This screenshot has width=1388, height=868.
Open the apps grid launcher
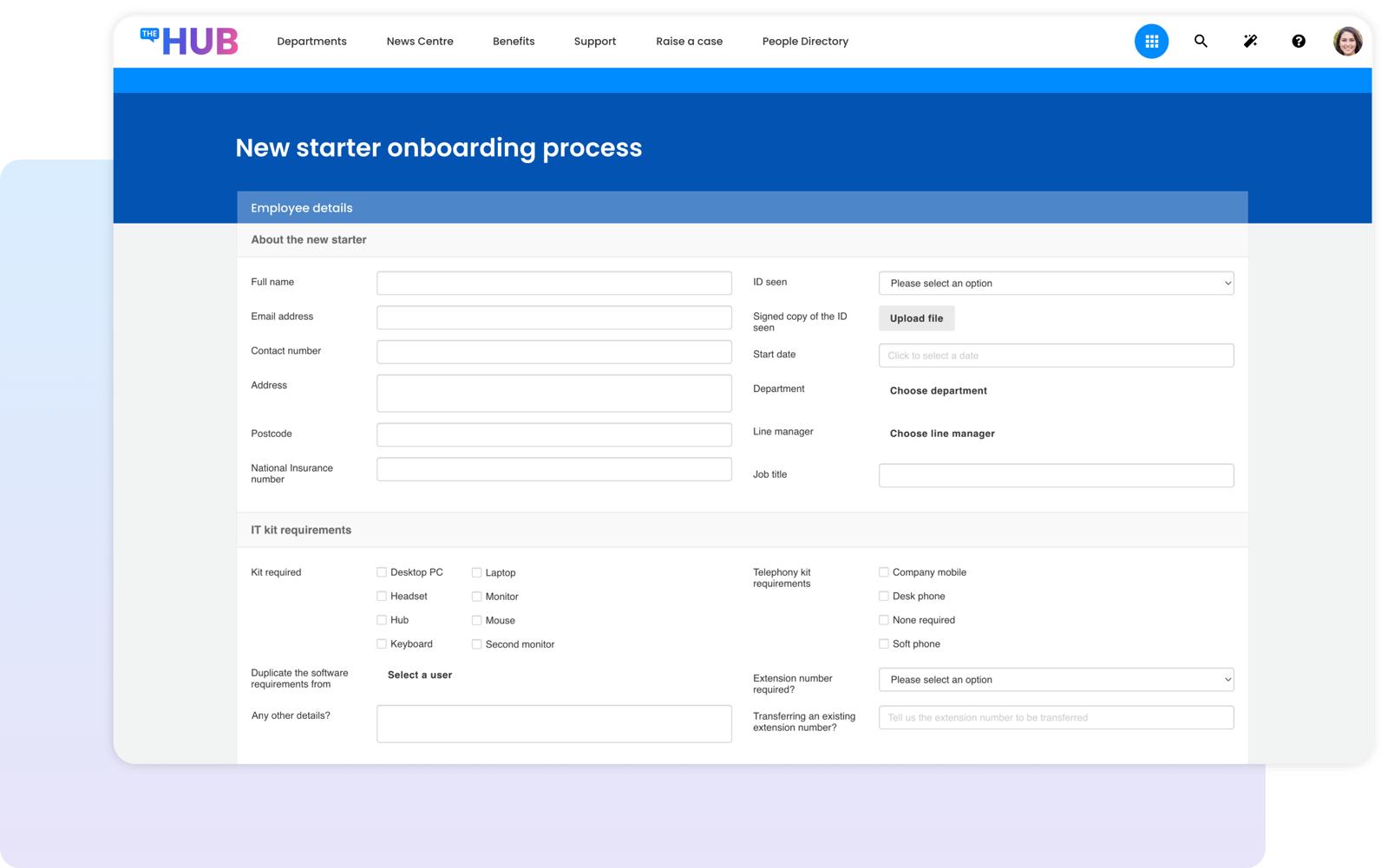click(x=1151, y=41)
